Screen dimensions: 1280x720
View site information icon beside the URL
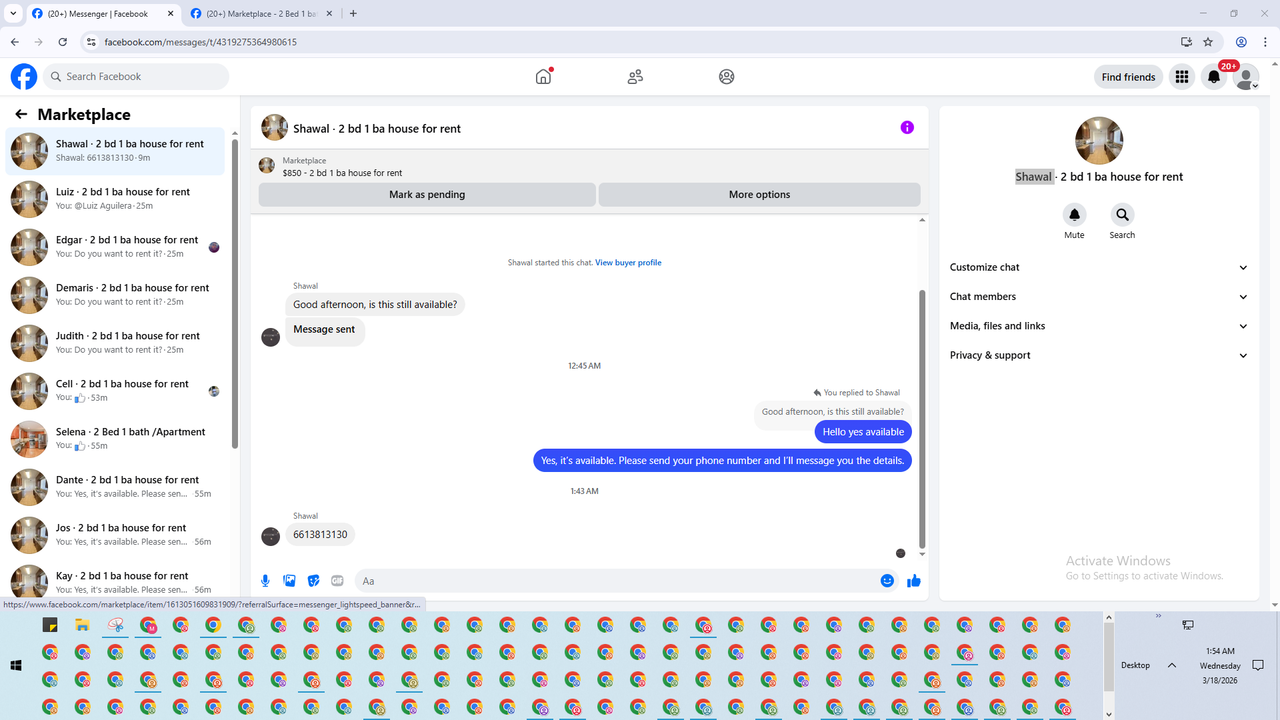91,42
